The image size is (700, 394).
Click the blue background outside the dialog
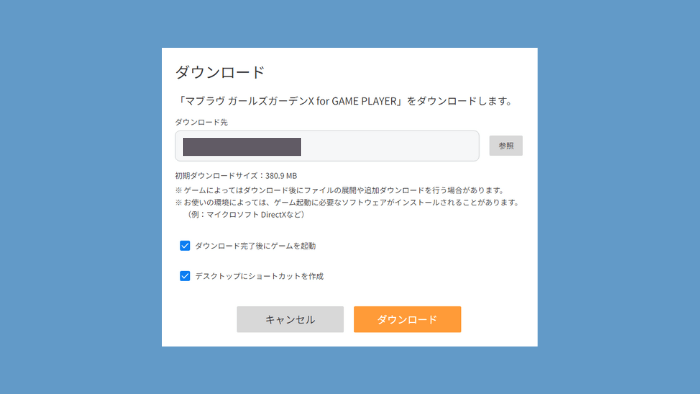coord(80,196)
